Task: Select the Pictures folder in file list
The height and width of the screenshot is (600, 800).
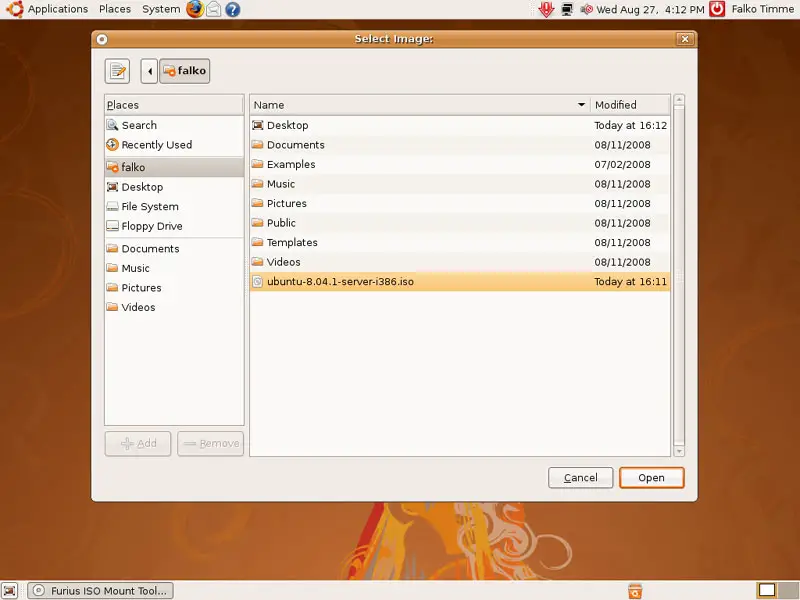Action: 460,204
